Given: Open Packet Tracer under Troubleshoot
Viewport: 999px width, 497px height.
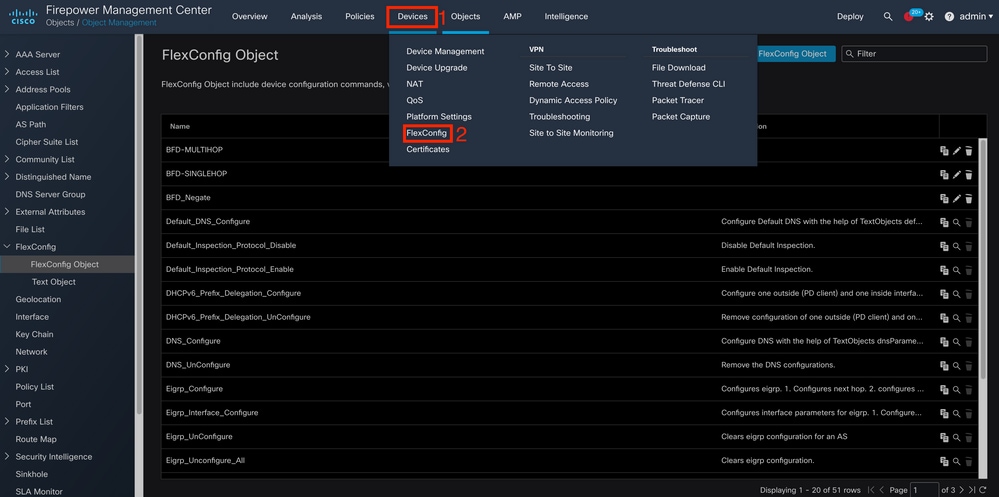Looking at the screenshot, I should pyautogui.click(x=678, y=100).
